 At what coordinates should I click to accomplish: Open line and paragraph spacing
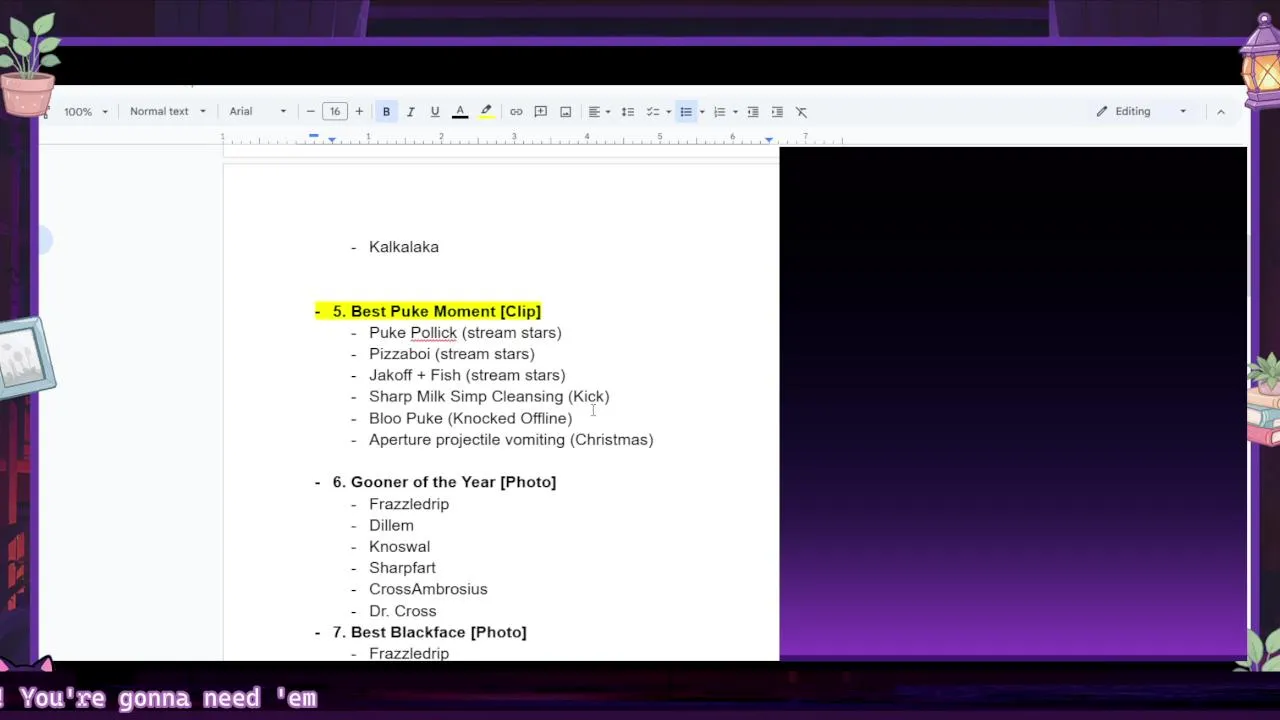coord(628,111)
